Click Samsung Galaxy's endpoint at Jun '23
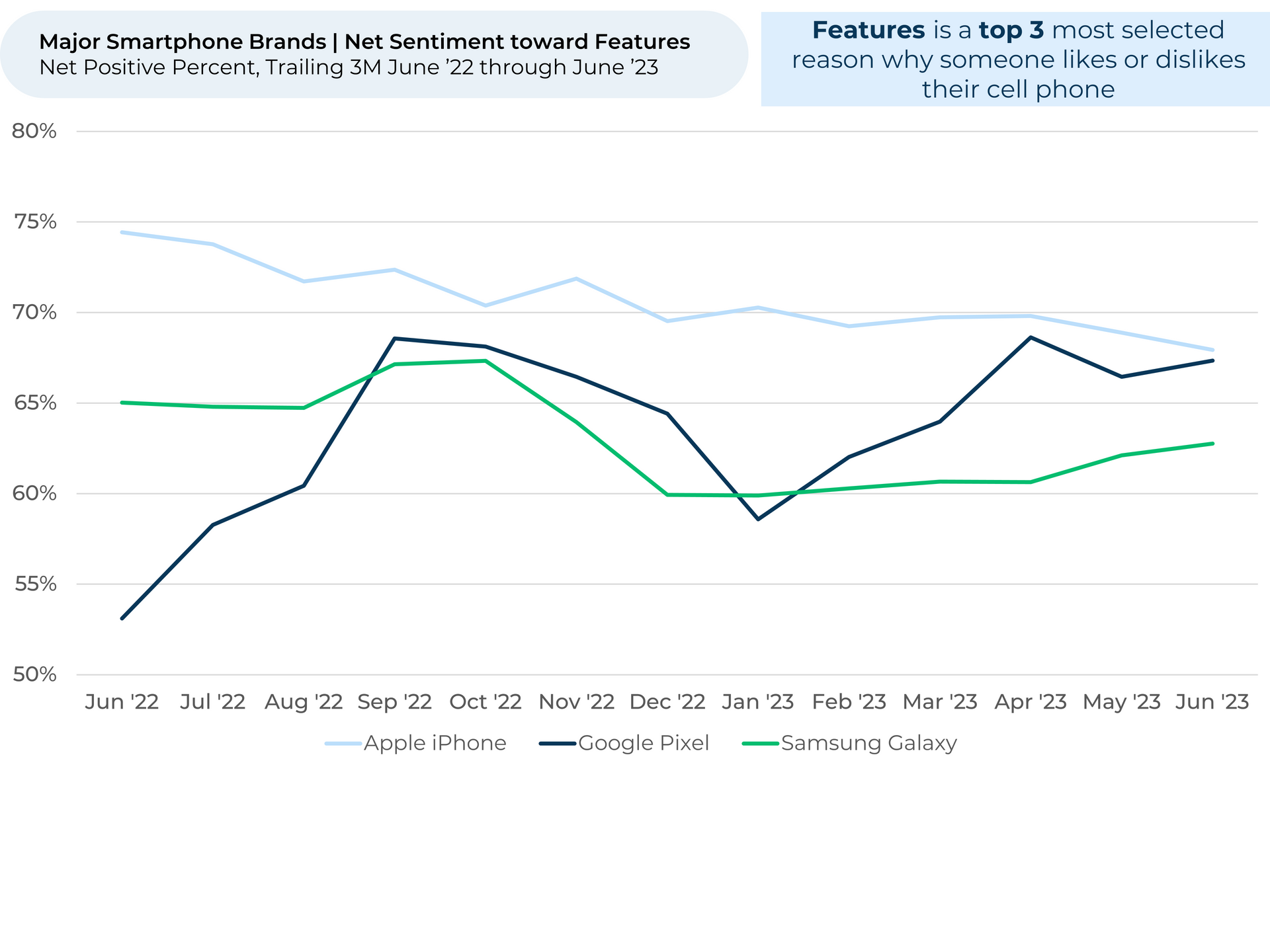Viewport: 1270px width, 952px height. point(1212,444)
